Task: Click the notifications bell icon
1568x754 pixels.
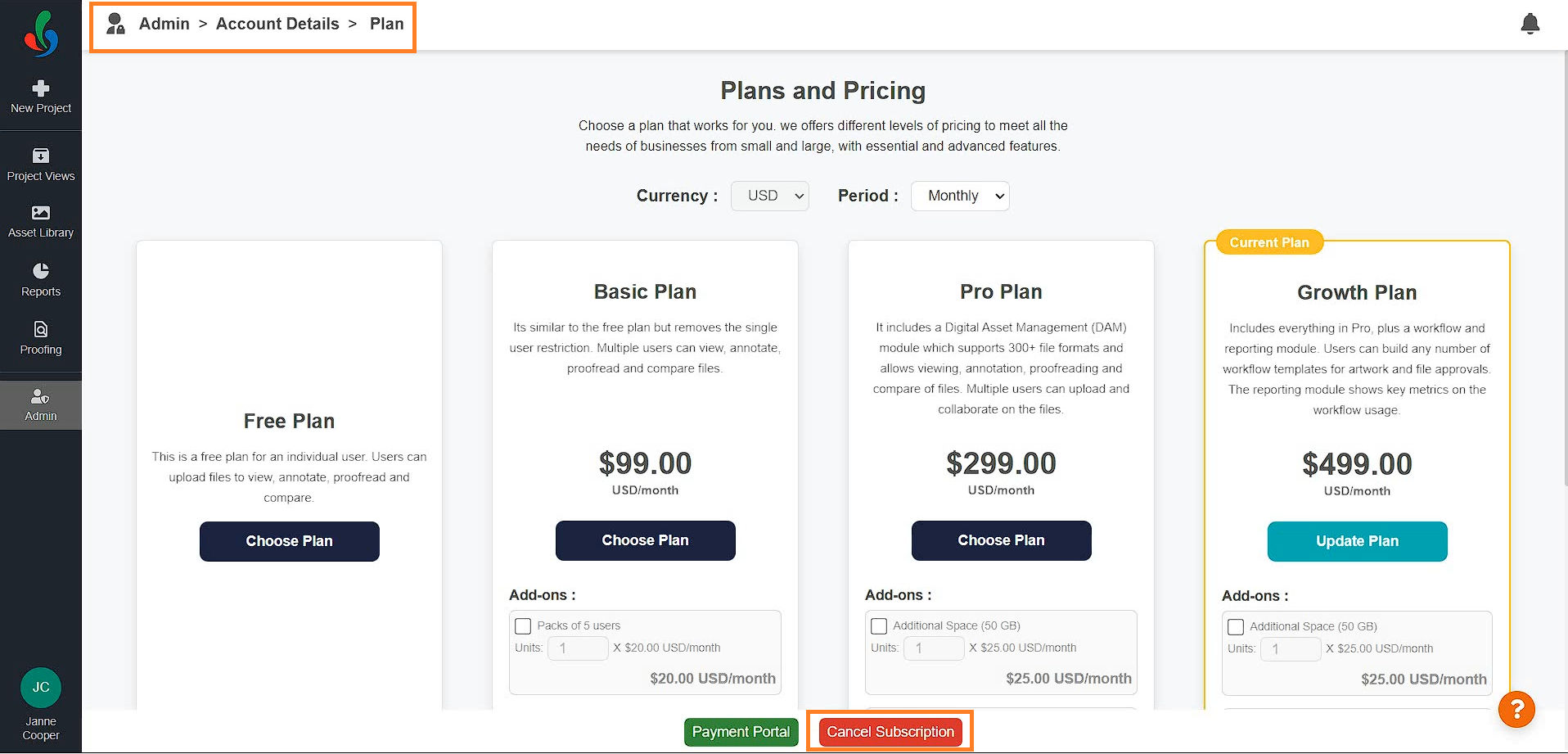Action: (x=1530, y=24)
